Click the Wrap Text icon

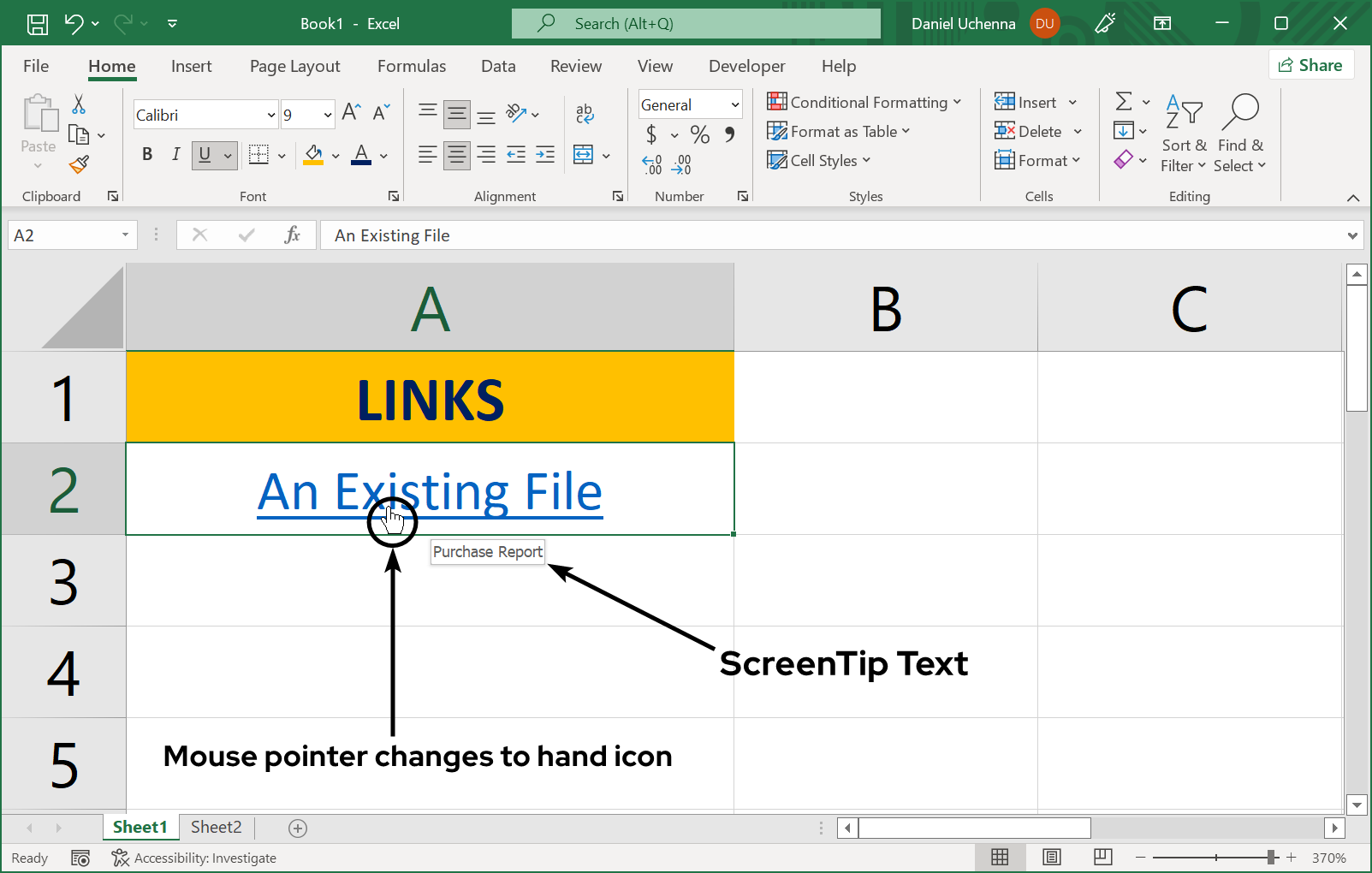click(x=585, y=114)
